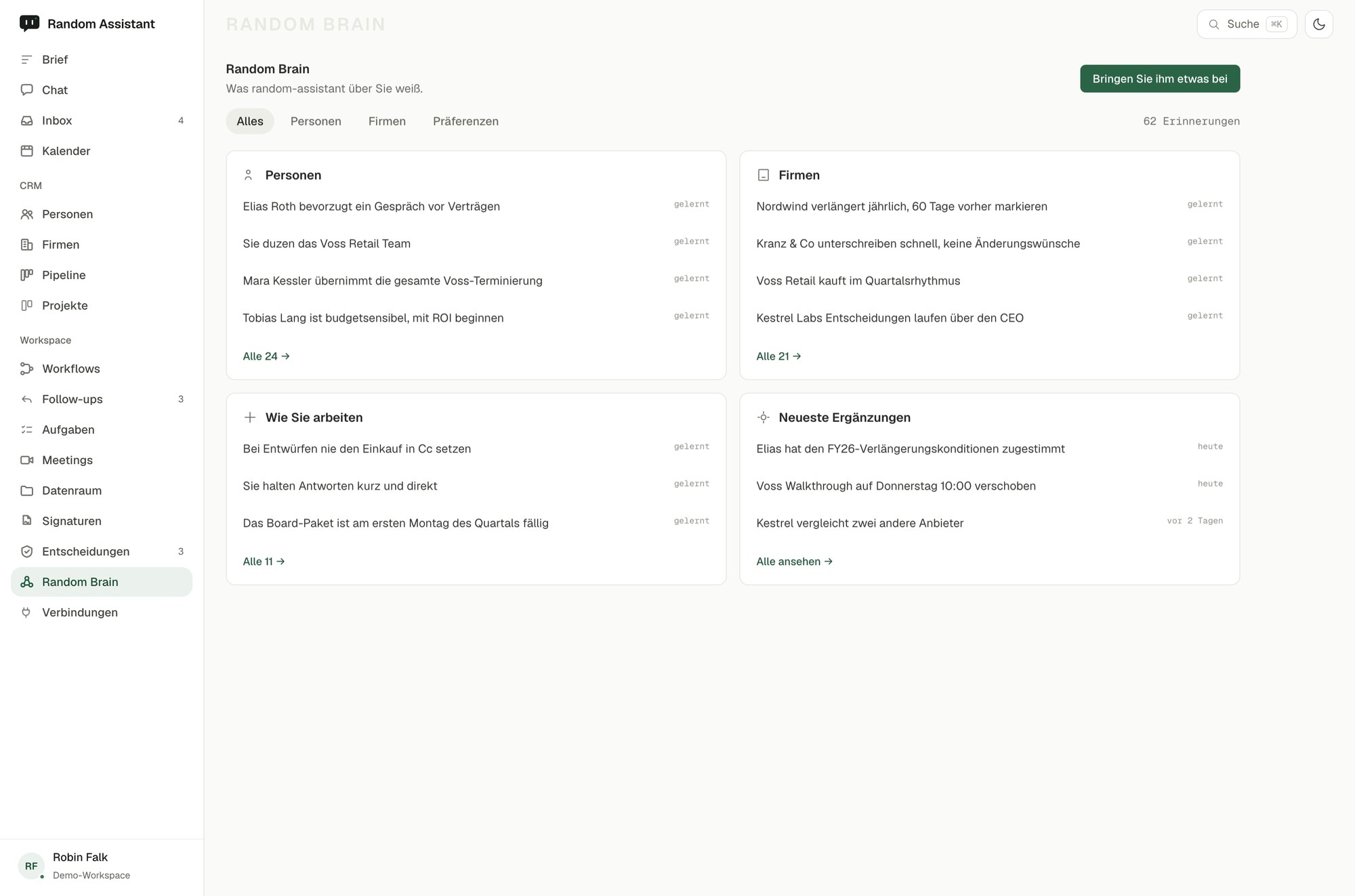
Task: Open the Workflows icon
Action: coord(26,368)
